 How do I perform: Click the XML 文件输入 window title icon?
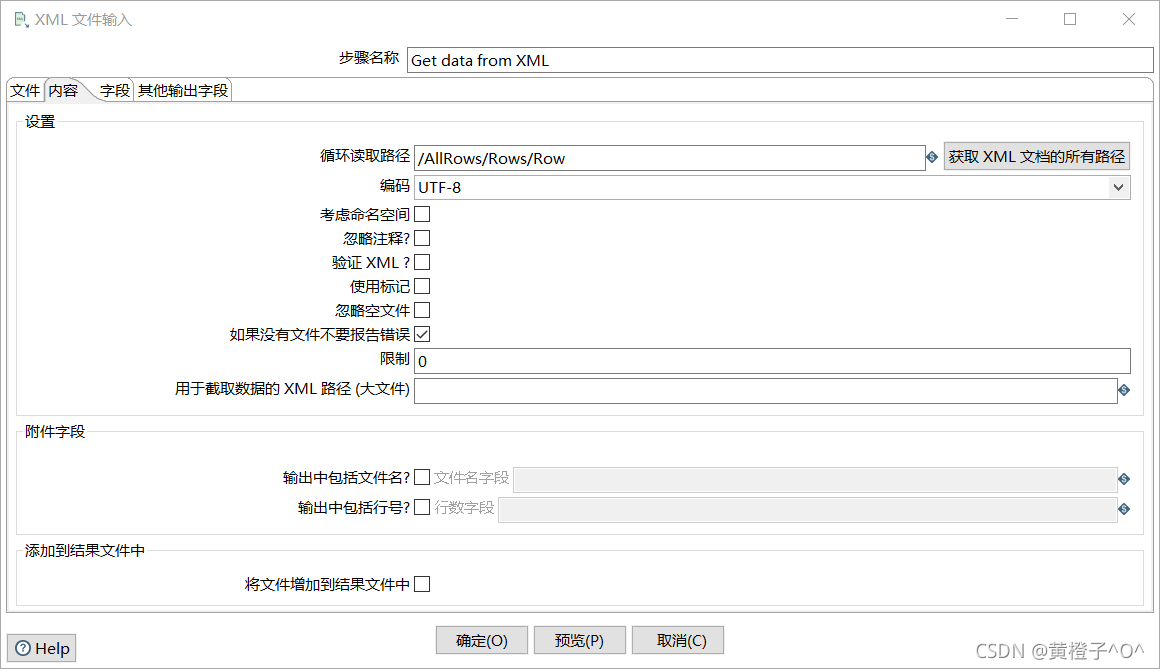(x=21, y=19)
